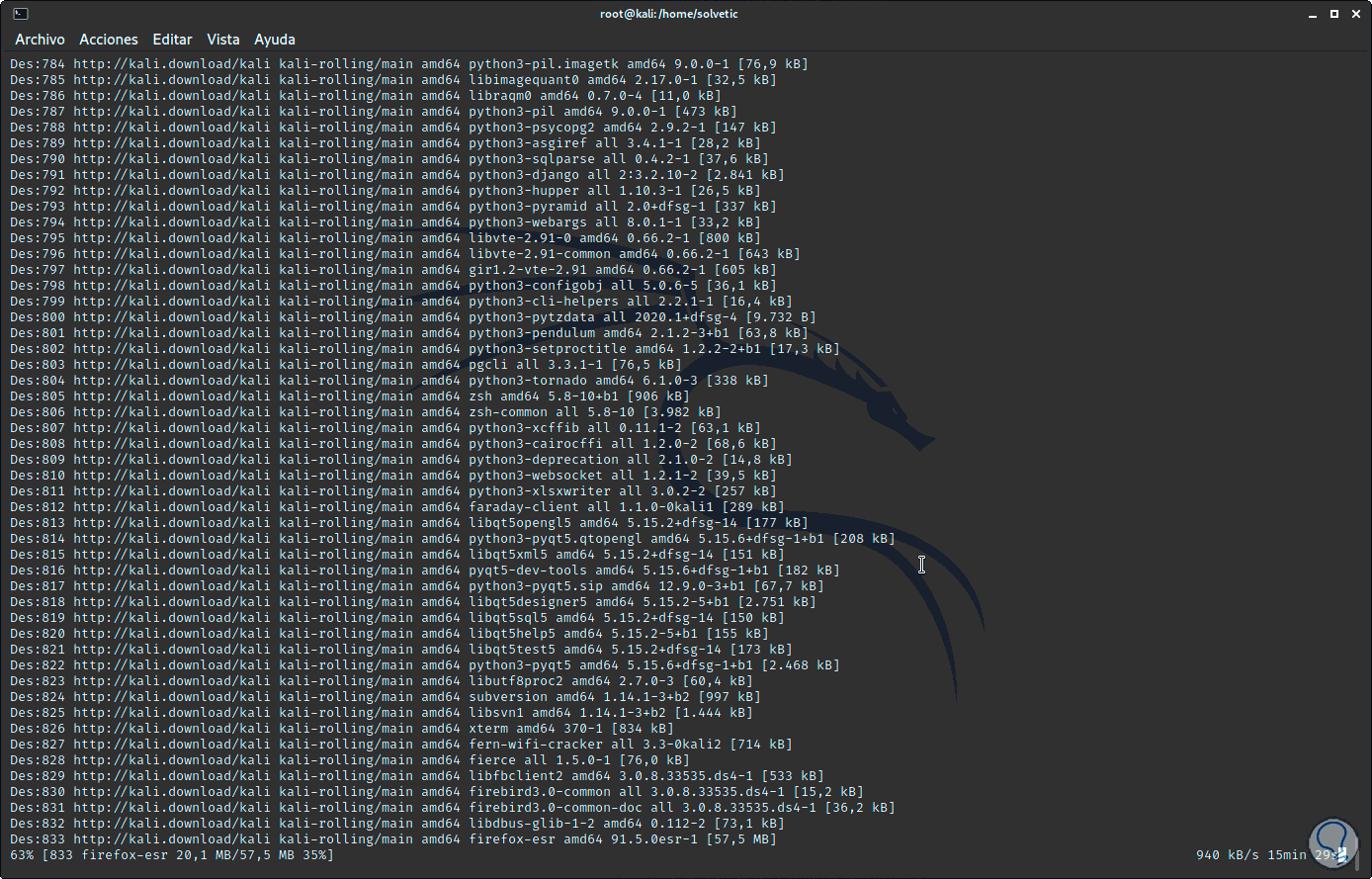Open the Acciones menu
Image resolution: width=1372 pixels, height=879 pixels.
click(x=109, y=40)
